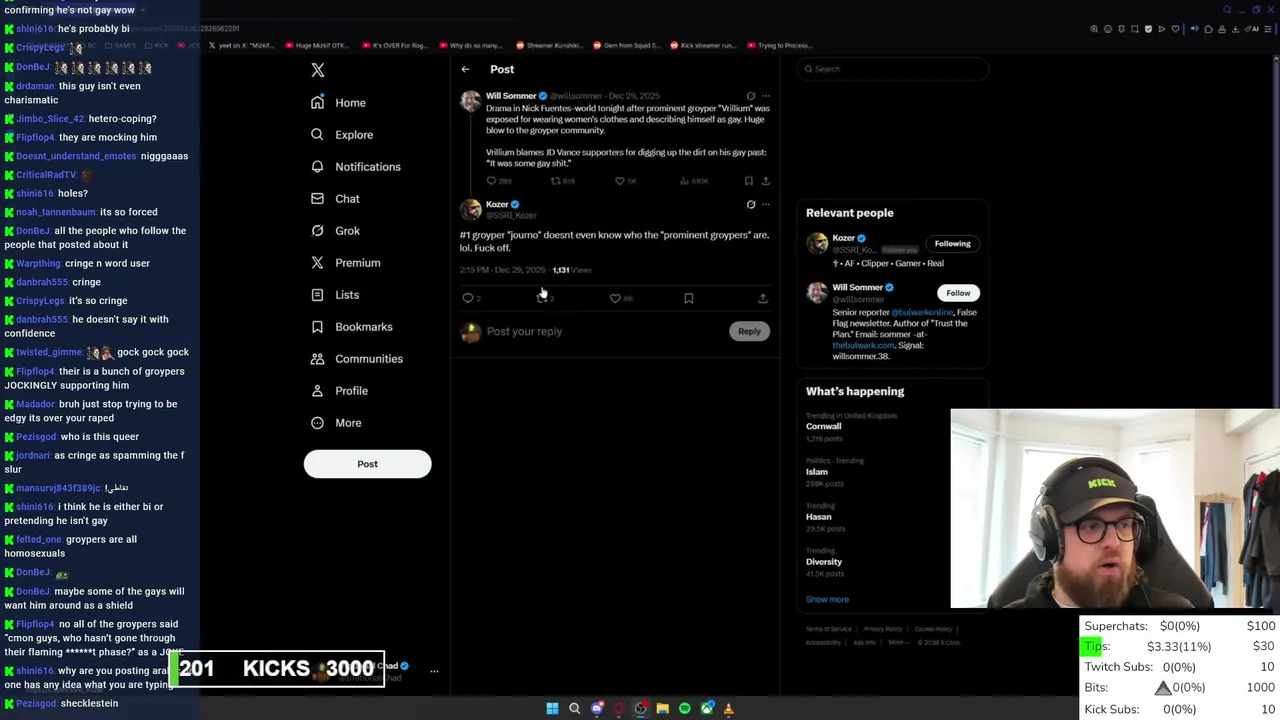The width and height of the screenshot is (1280, 720).
Task: Open the 'Kick streamer run...' browser bookmark
Action: click(703, 45)
